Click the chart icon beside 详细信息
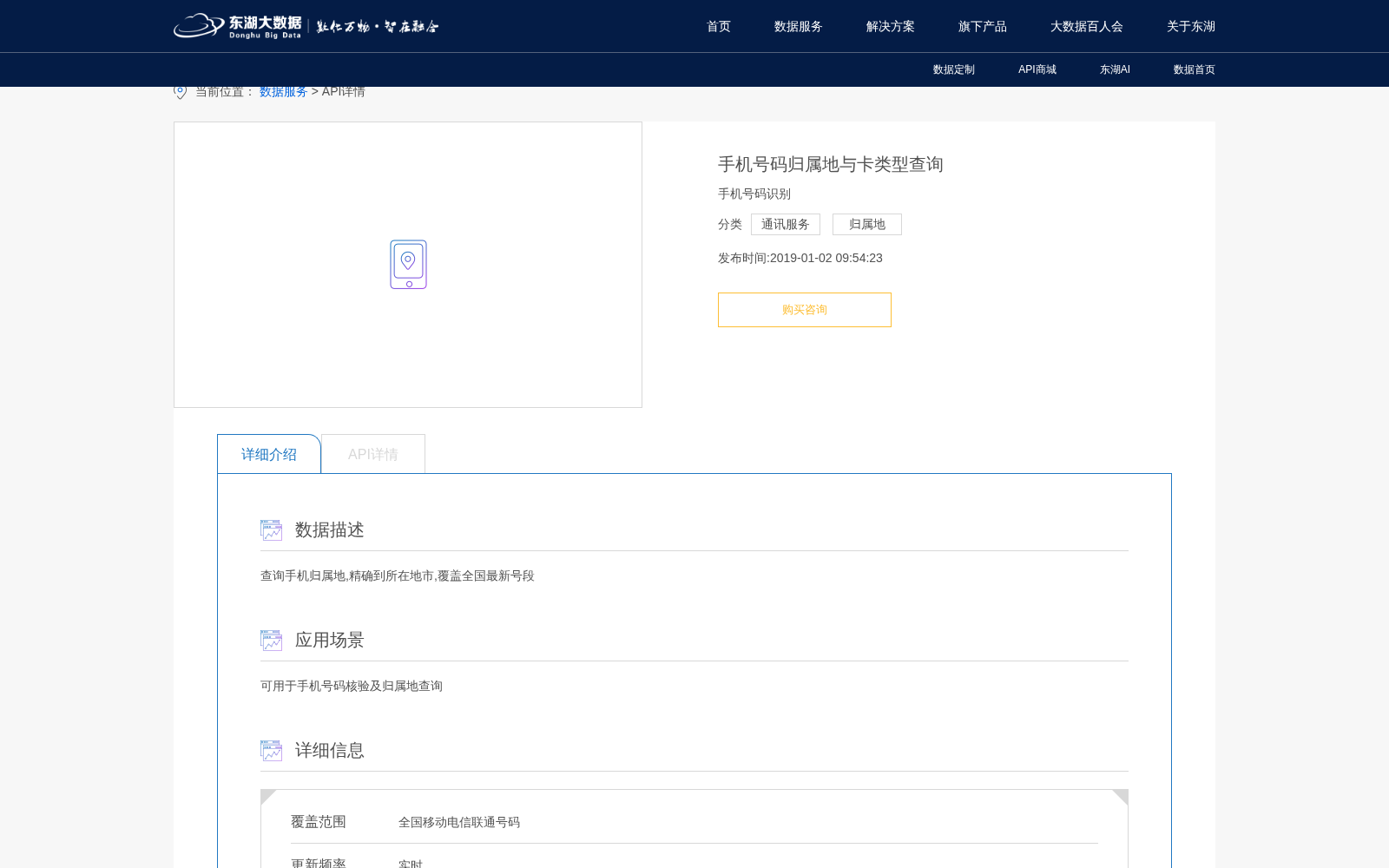This screenshot has height=868, width=1389. coord(271,751)
